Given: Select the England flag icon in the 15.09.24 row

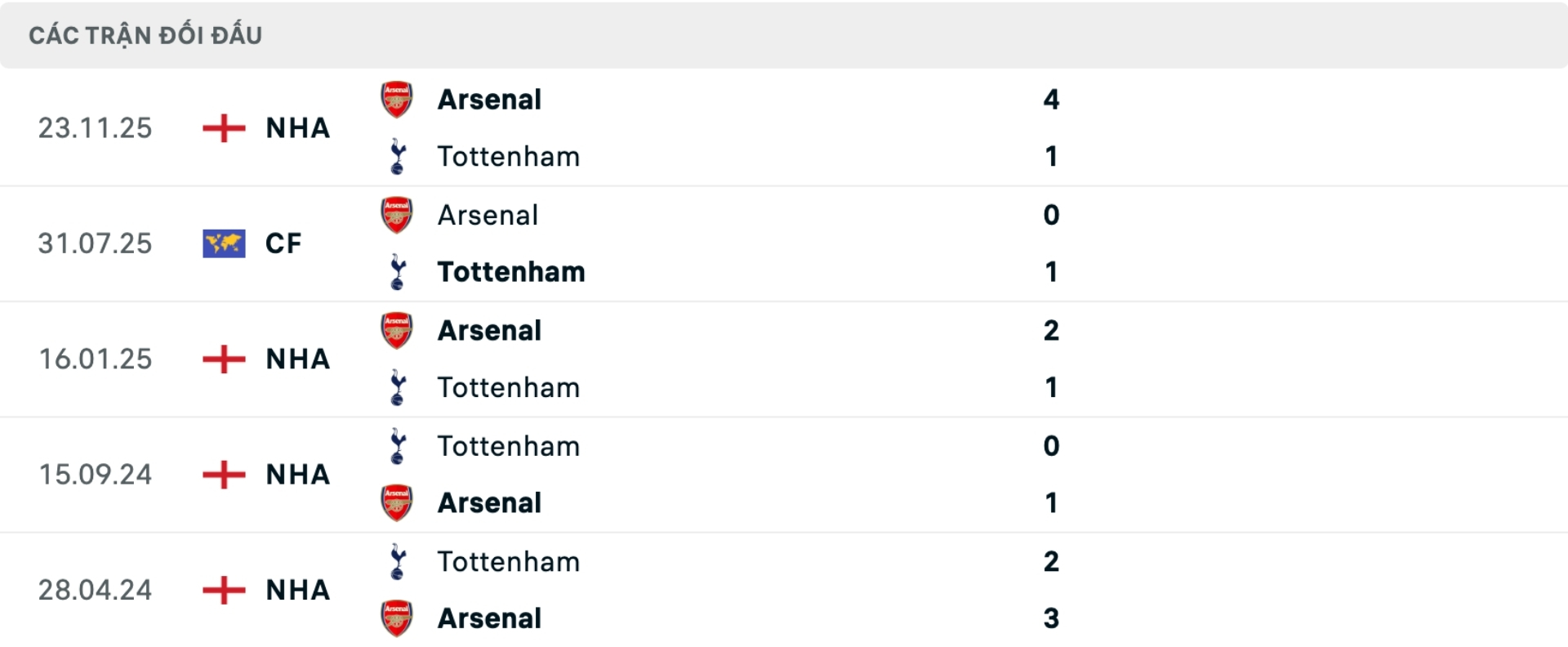Looking at the screenshot, I should pyautogui.click(x=222, y=475).
